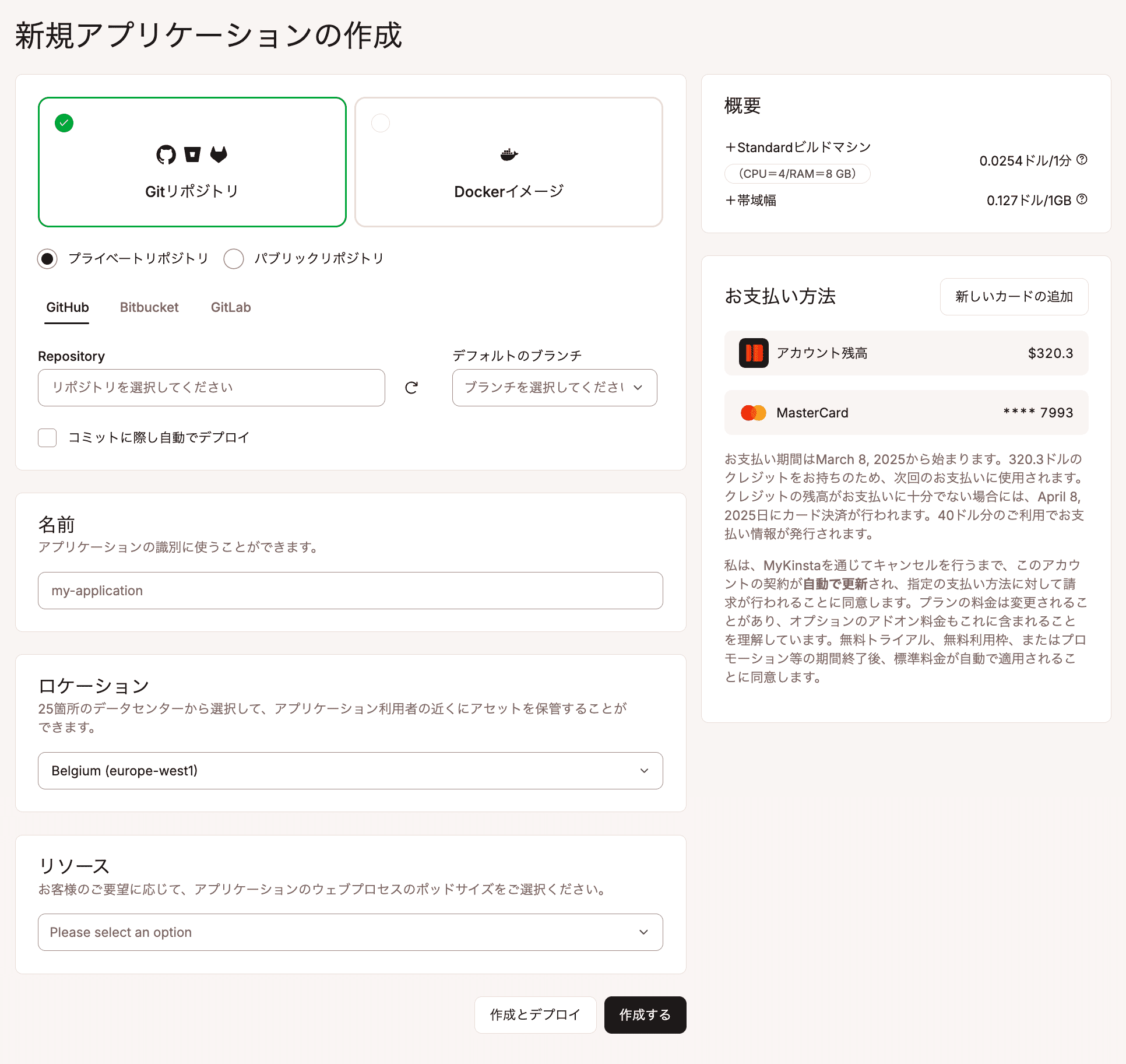The width and height of the screenshot is (1126, 1064).
Task: Click the (CPU=4/RAM=8 GB) spec badge
Action: point(797,174)
